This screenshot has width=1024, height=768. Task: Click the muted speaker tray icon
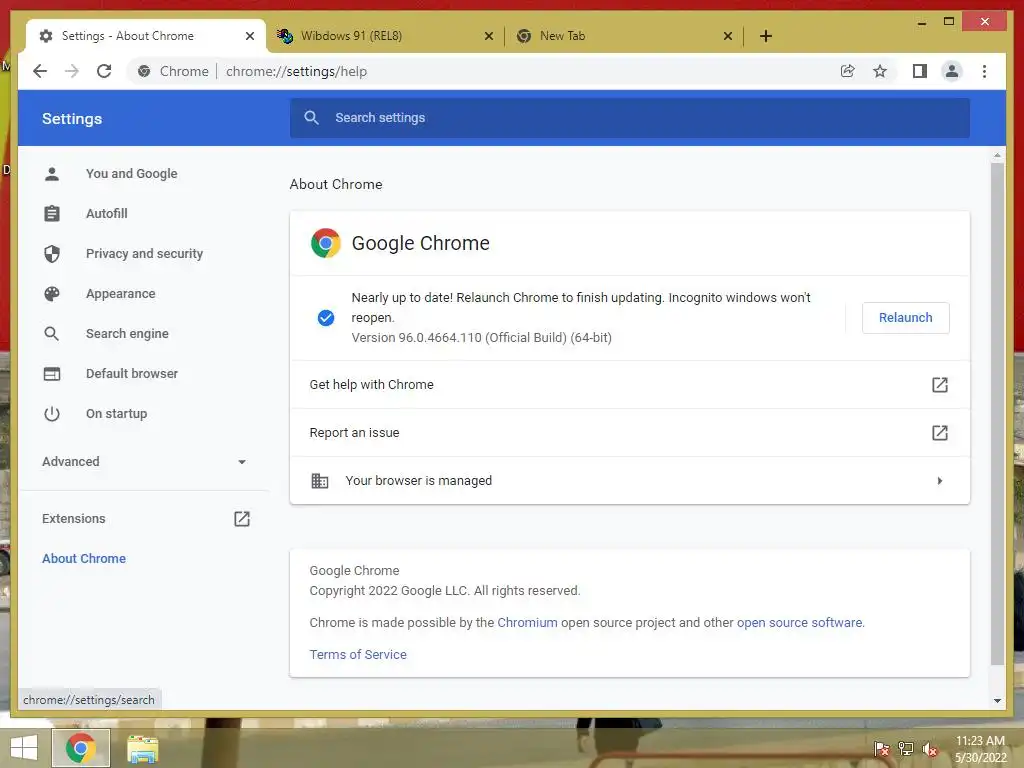(x=929, y=749)
